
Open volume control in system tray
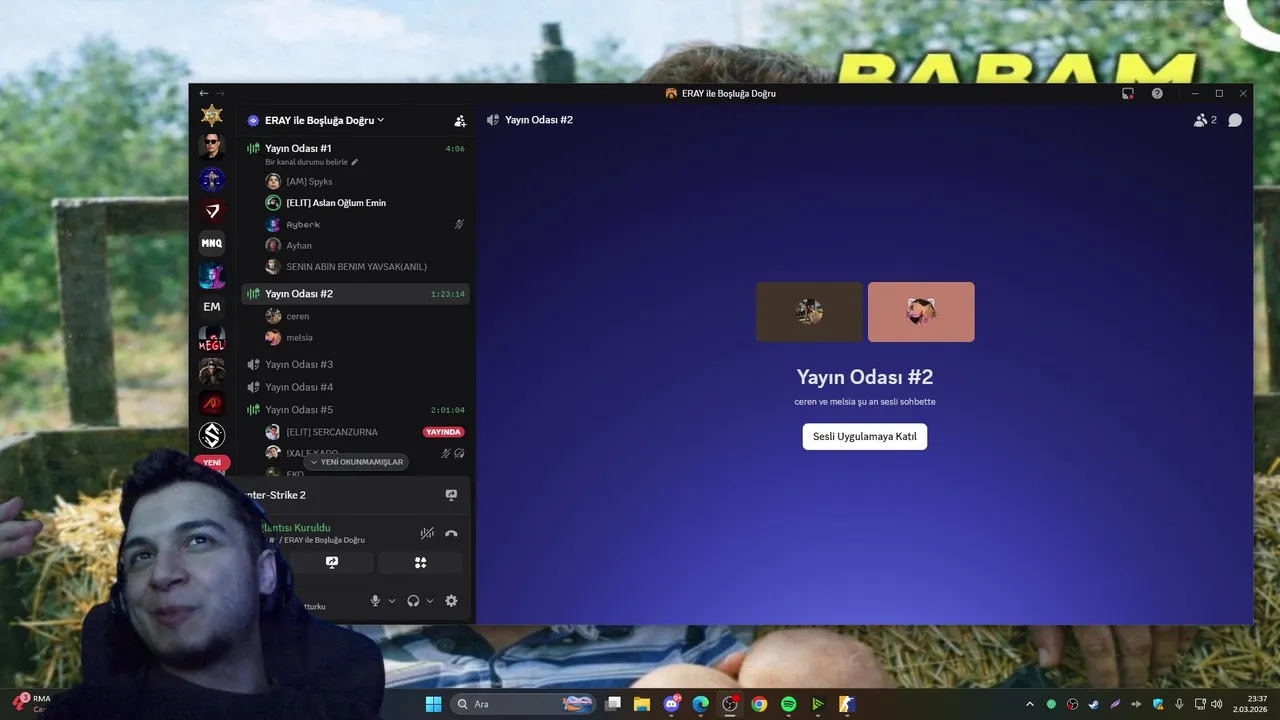coord(1217,704)
